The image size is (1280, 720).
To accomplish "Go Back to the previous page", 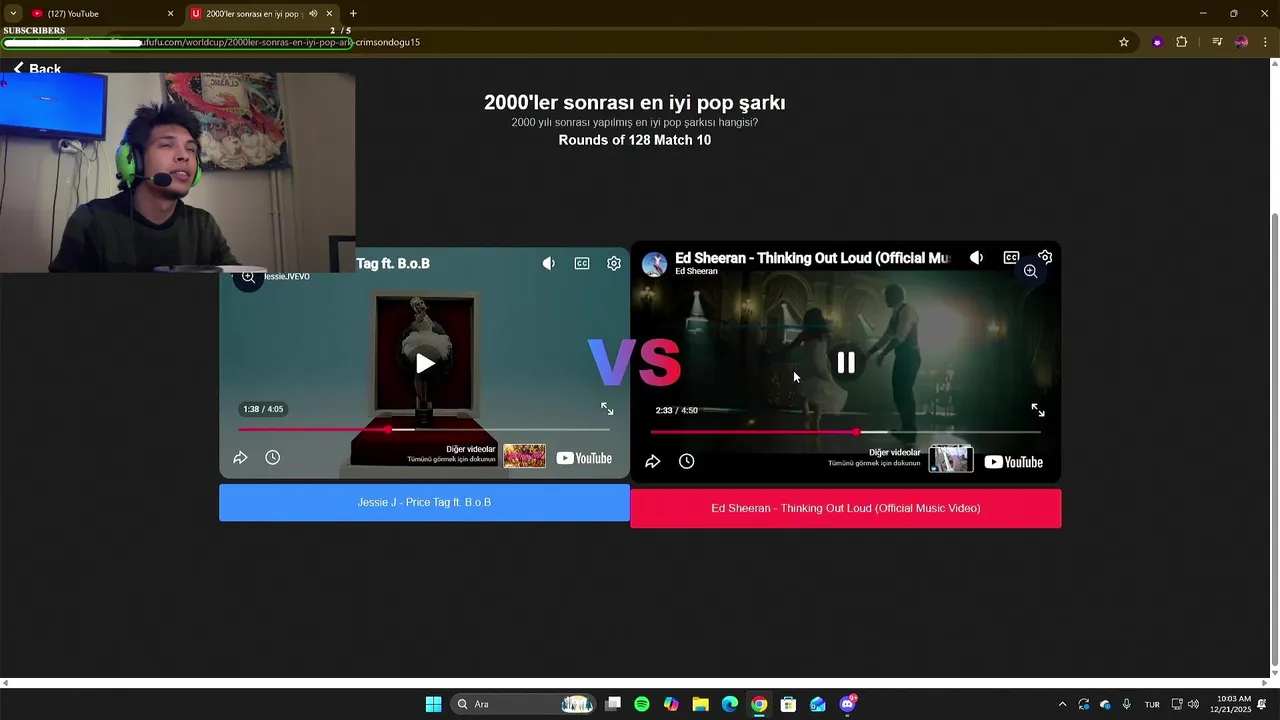I will [x=37, y=68].
